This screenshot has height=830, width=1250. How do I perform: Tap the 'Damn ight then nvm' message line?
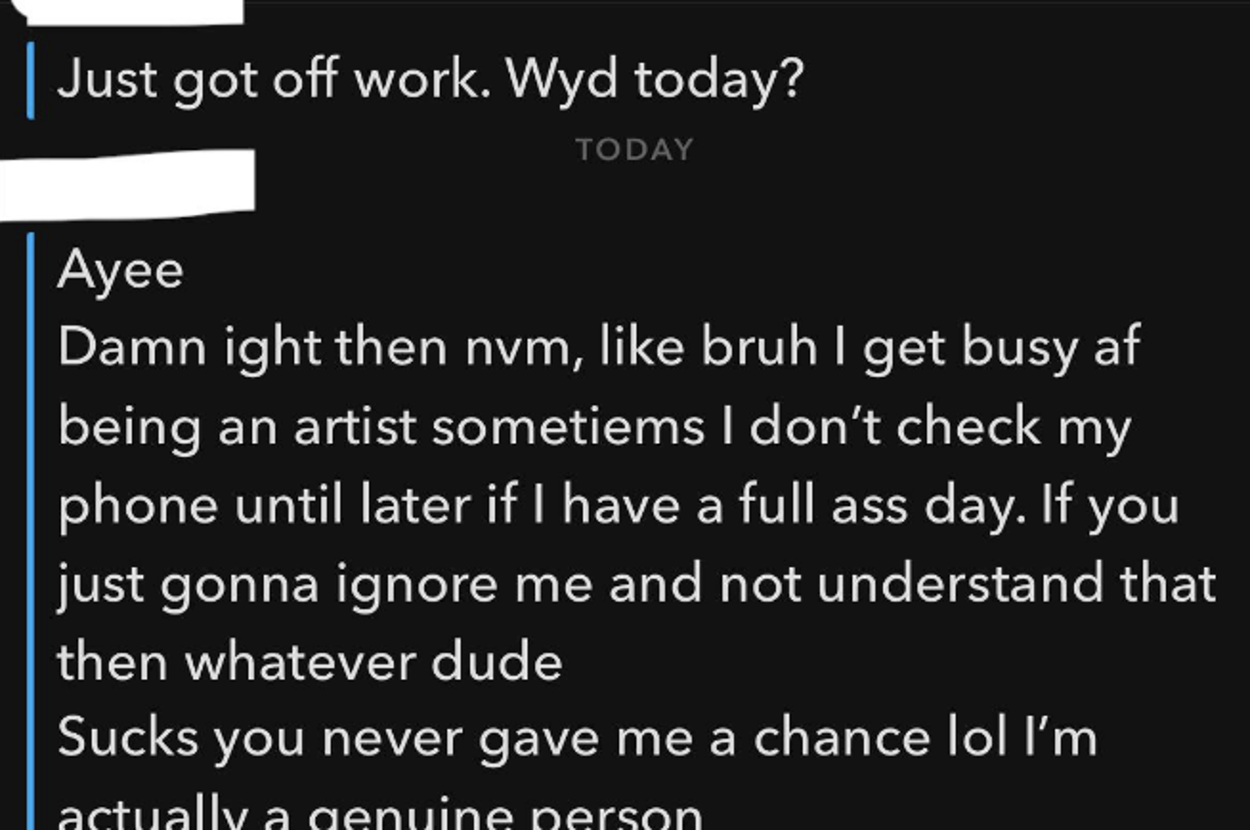point(598,348)
